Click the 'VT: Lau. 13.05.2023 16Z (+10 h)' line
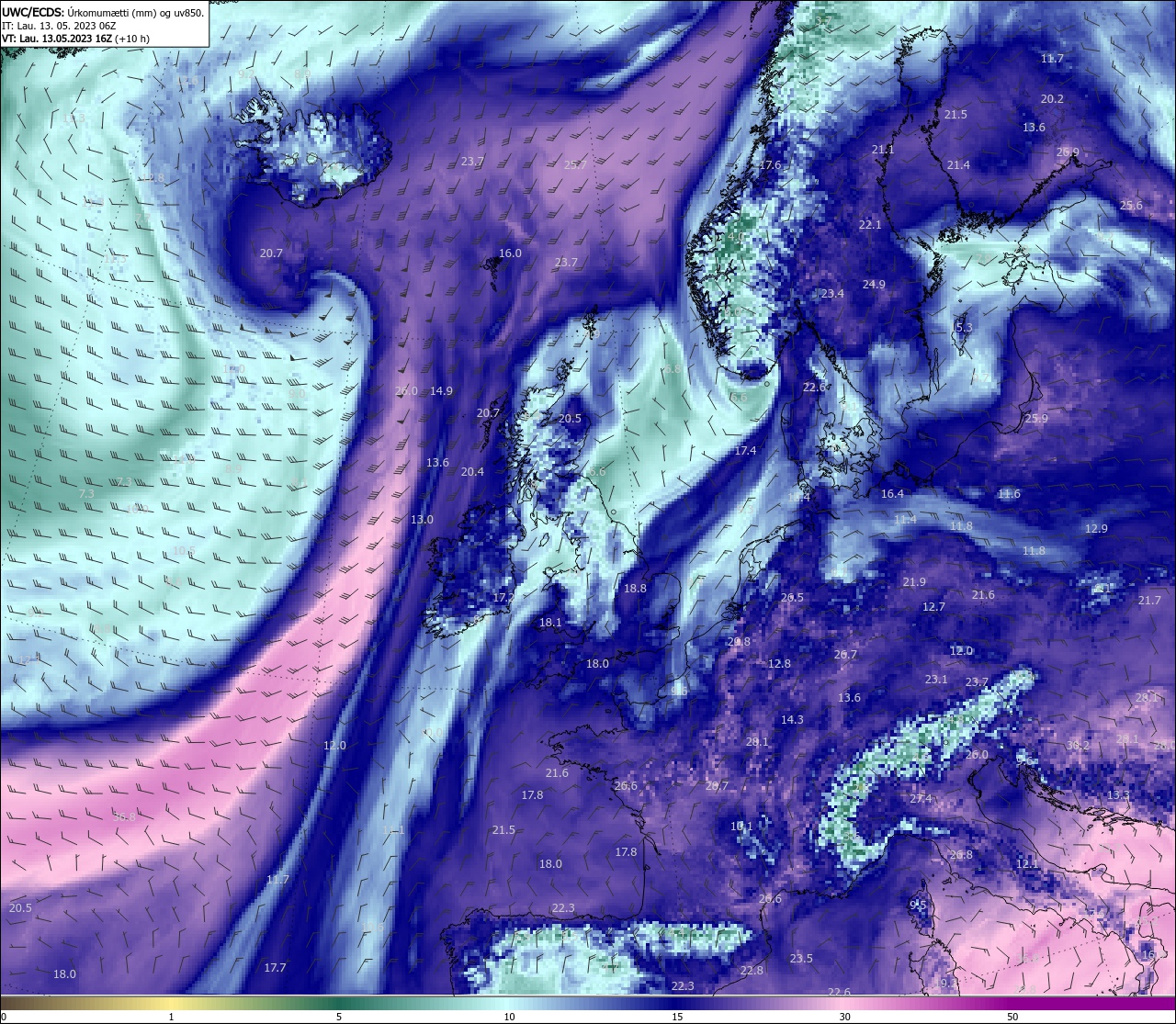 (75, 39)
